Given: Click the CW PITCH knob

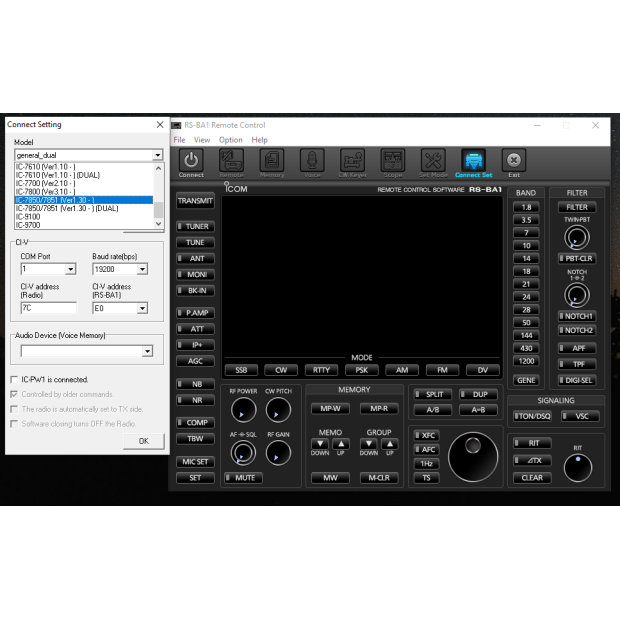Looking at the screenshot, I should 278,410.
